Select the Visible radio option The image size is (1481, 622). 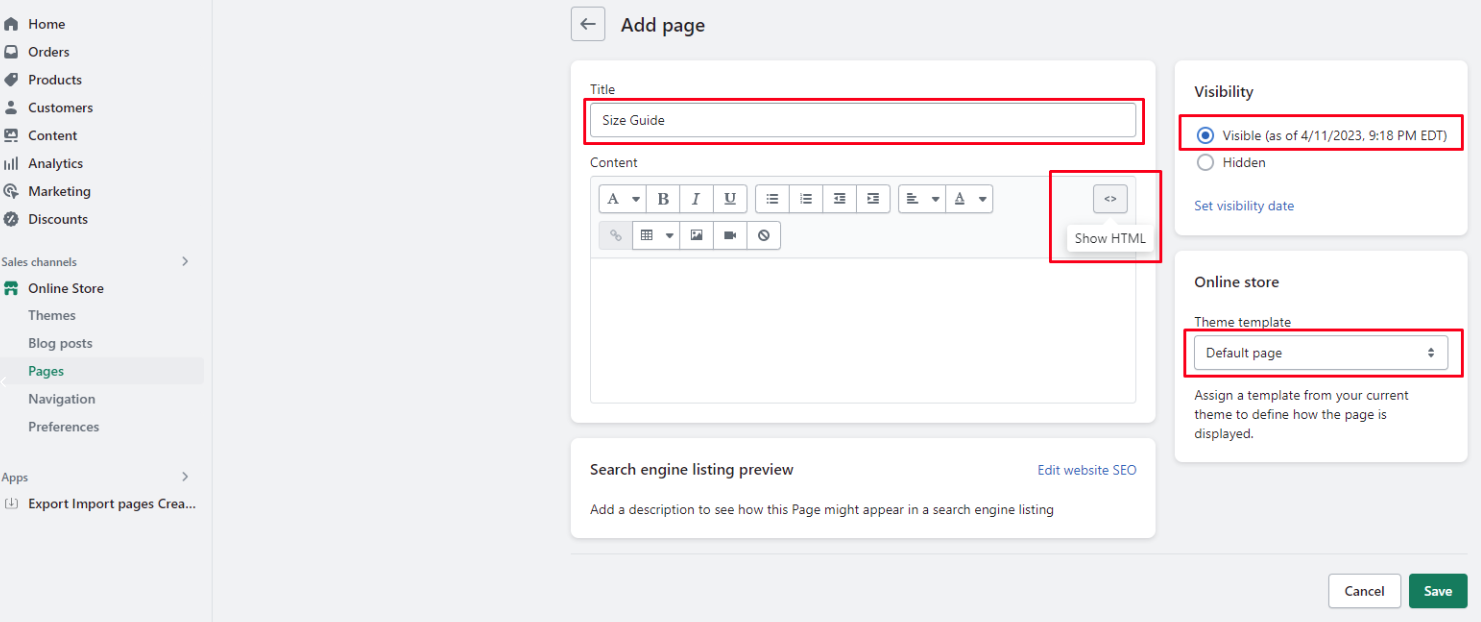(1205, 135)
